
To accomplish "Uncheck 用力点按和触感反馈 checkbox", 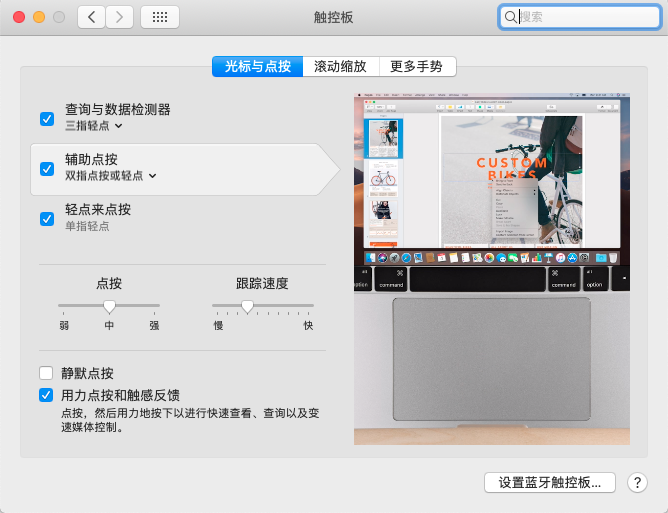I will tap(46, 395).
